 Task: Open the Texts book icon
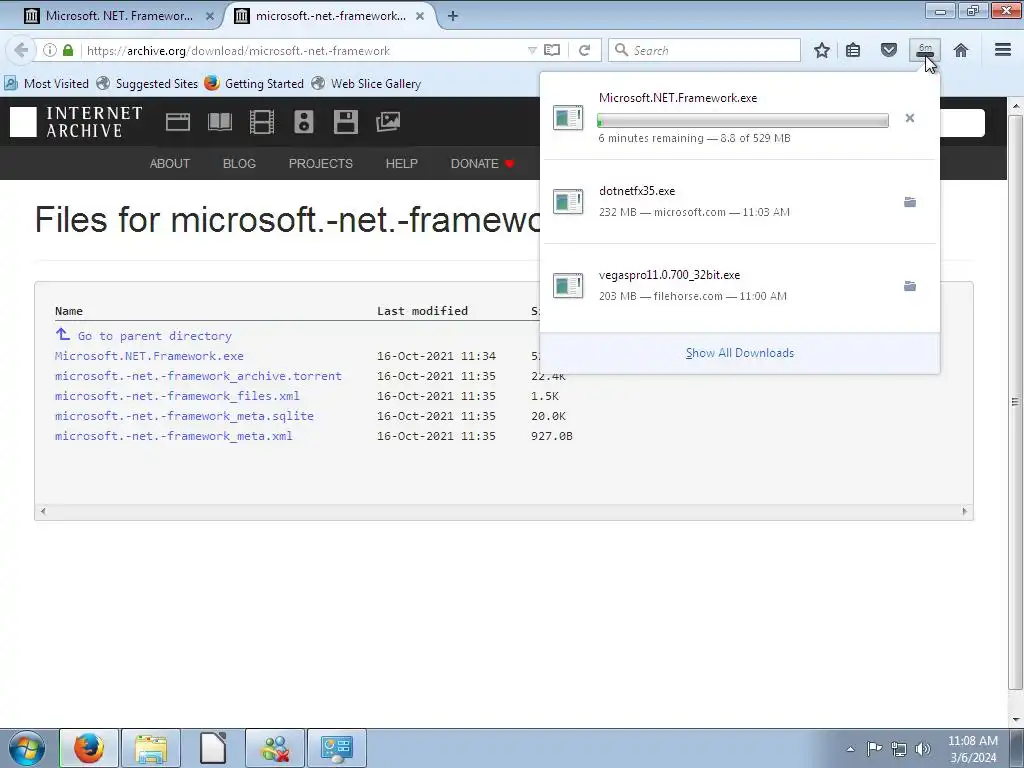[x=220, y=122]
